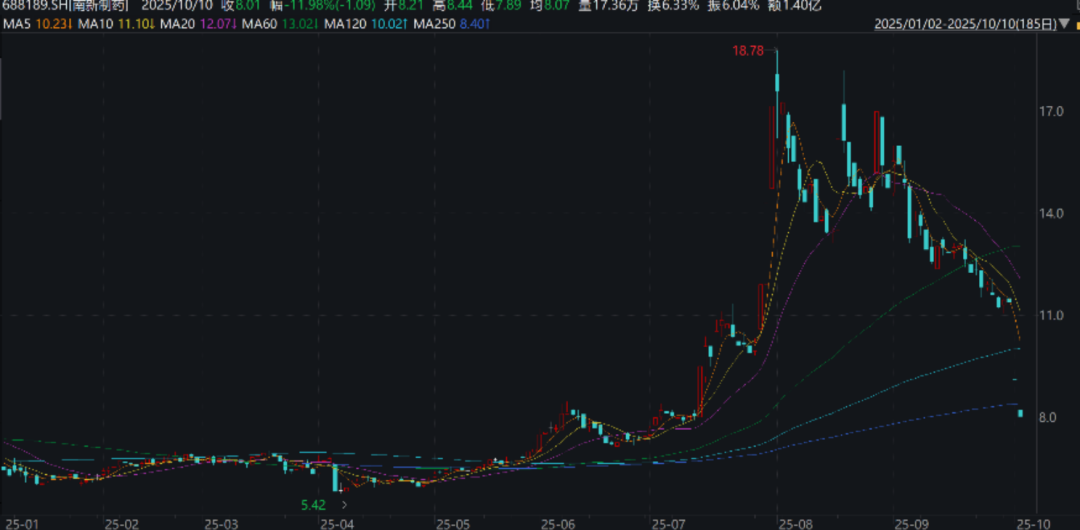Click the latest candlestick near 8.0

pyautogui.click(x=1020, y=414)
